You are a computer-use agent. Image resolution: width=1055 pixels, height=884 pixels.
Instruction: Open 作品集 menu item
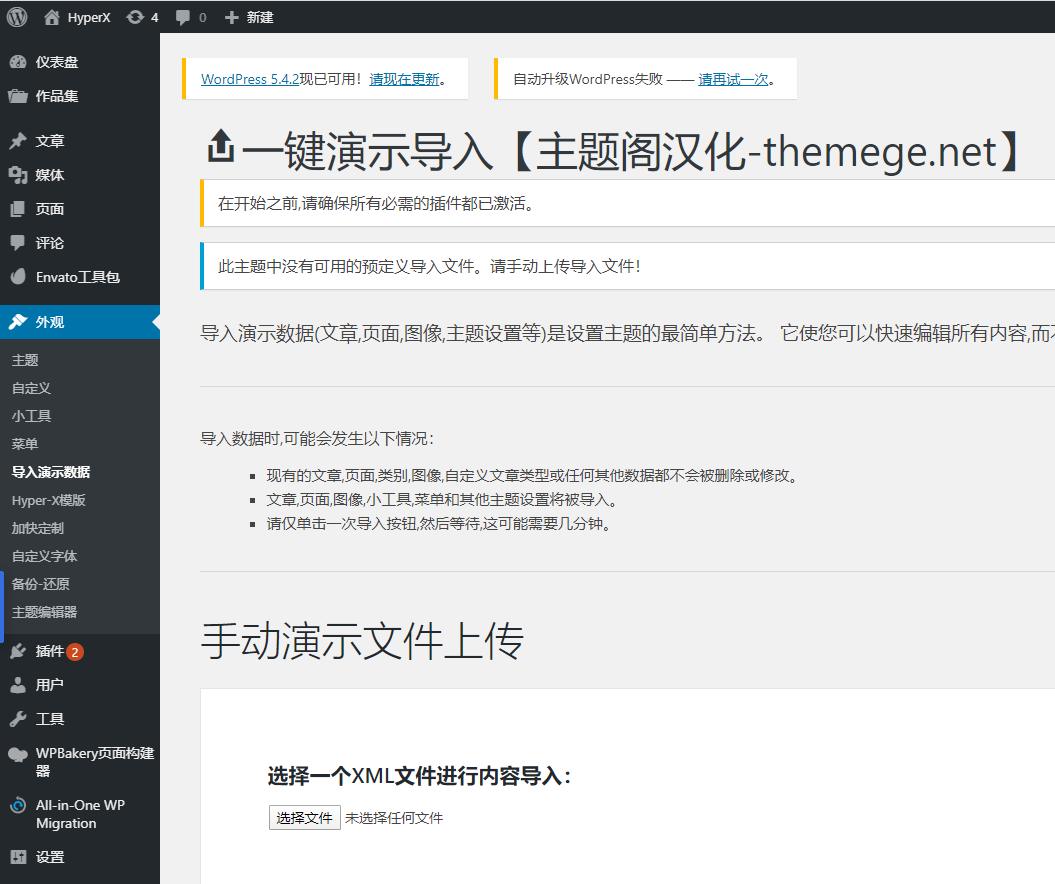[x=57, y=96]
